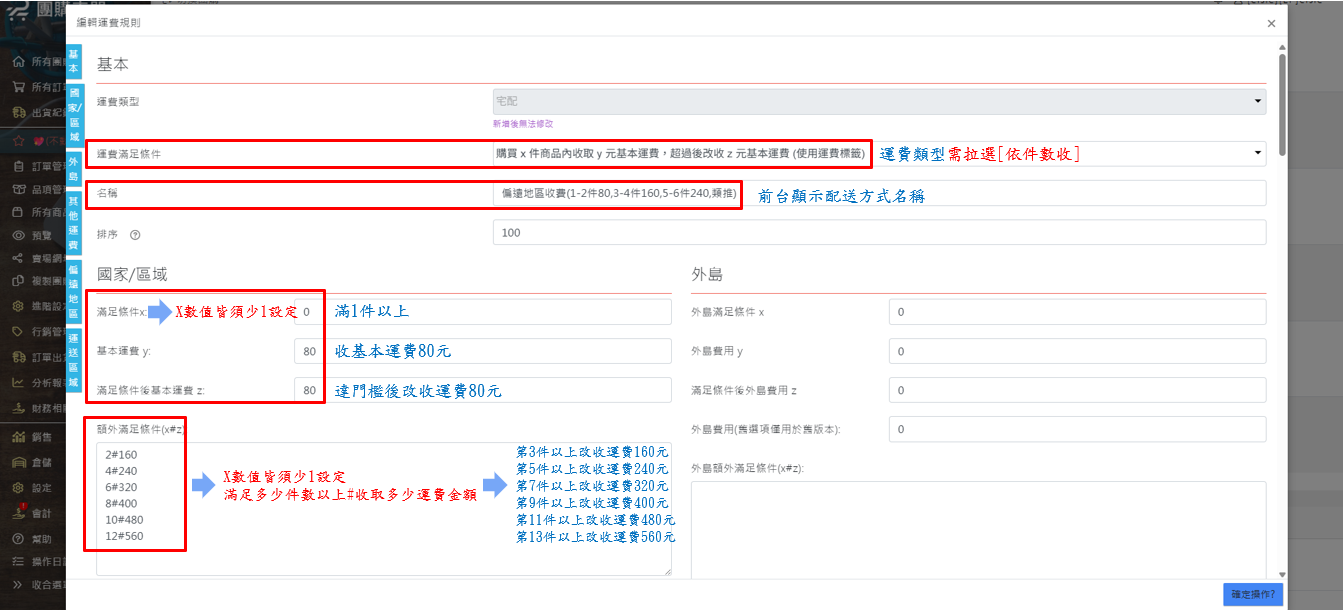The width and height of the screenshot is (1343, 610).
Task: Switch to the 國家/區域 side tab
Action: click(x=73, y=114)
